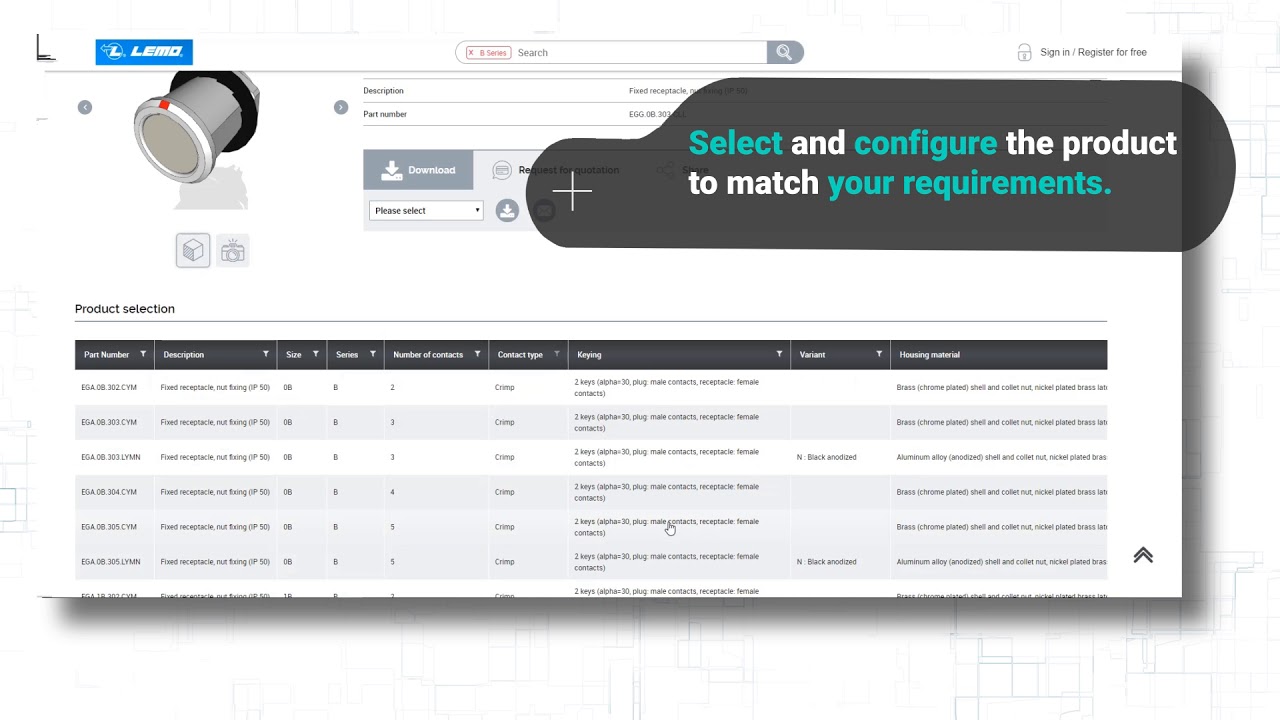Remove the B Series search filter tag
The width and height of the screenshot is (1280, 720).
pos(471,53)
